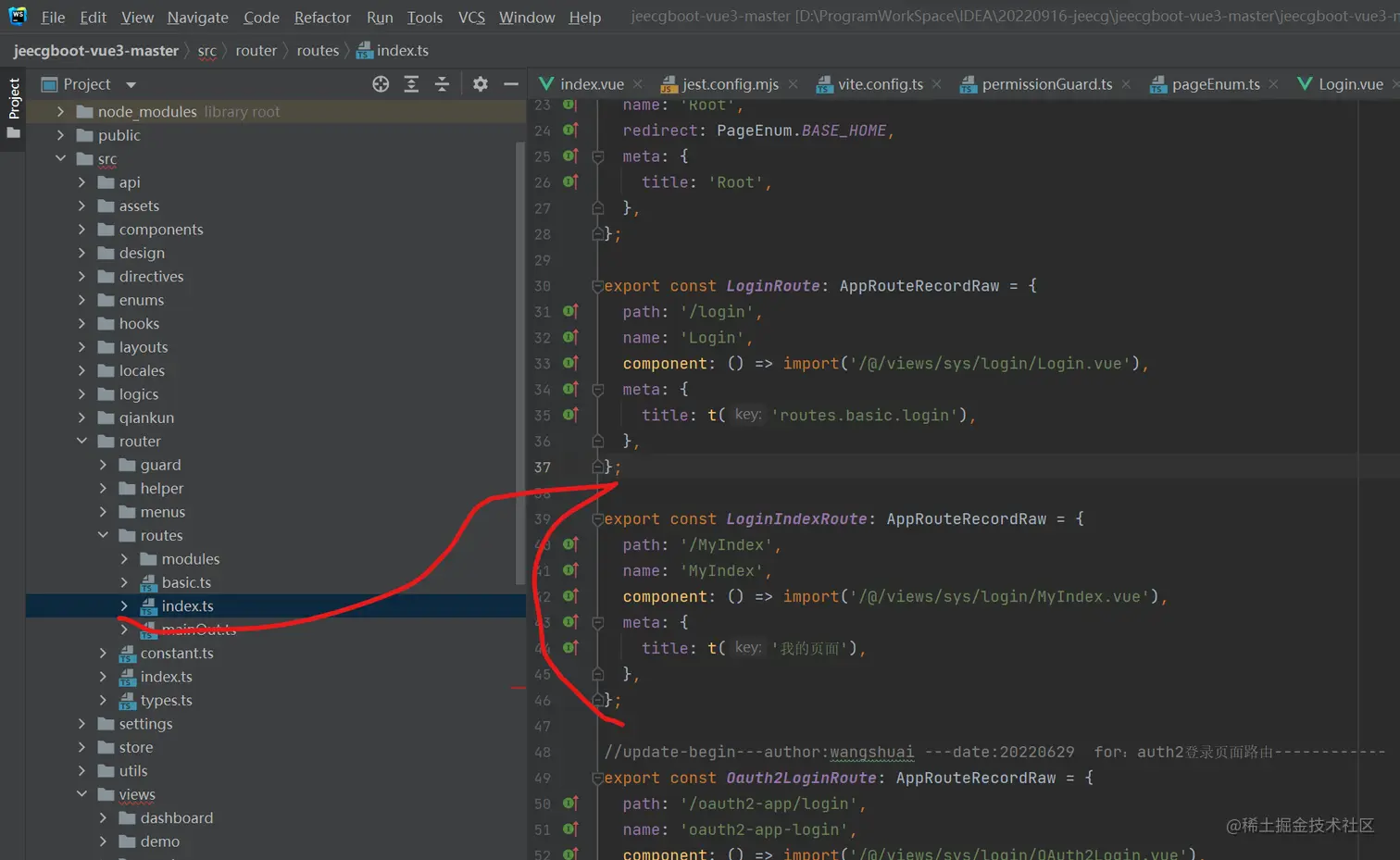Image resolution: width=1400 pixels, height=860 pixels.
Task: Click gutter override marker on line 31
Action: tap(570, 312)
